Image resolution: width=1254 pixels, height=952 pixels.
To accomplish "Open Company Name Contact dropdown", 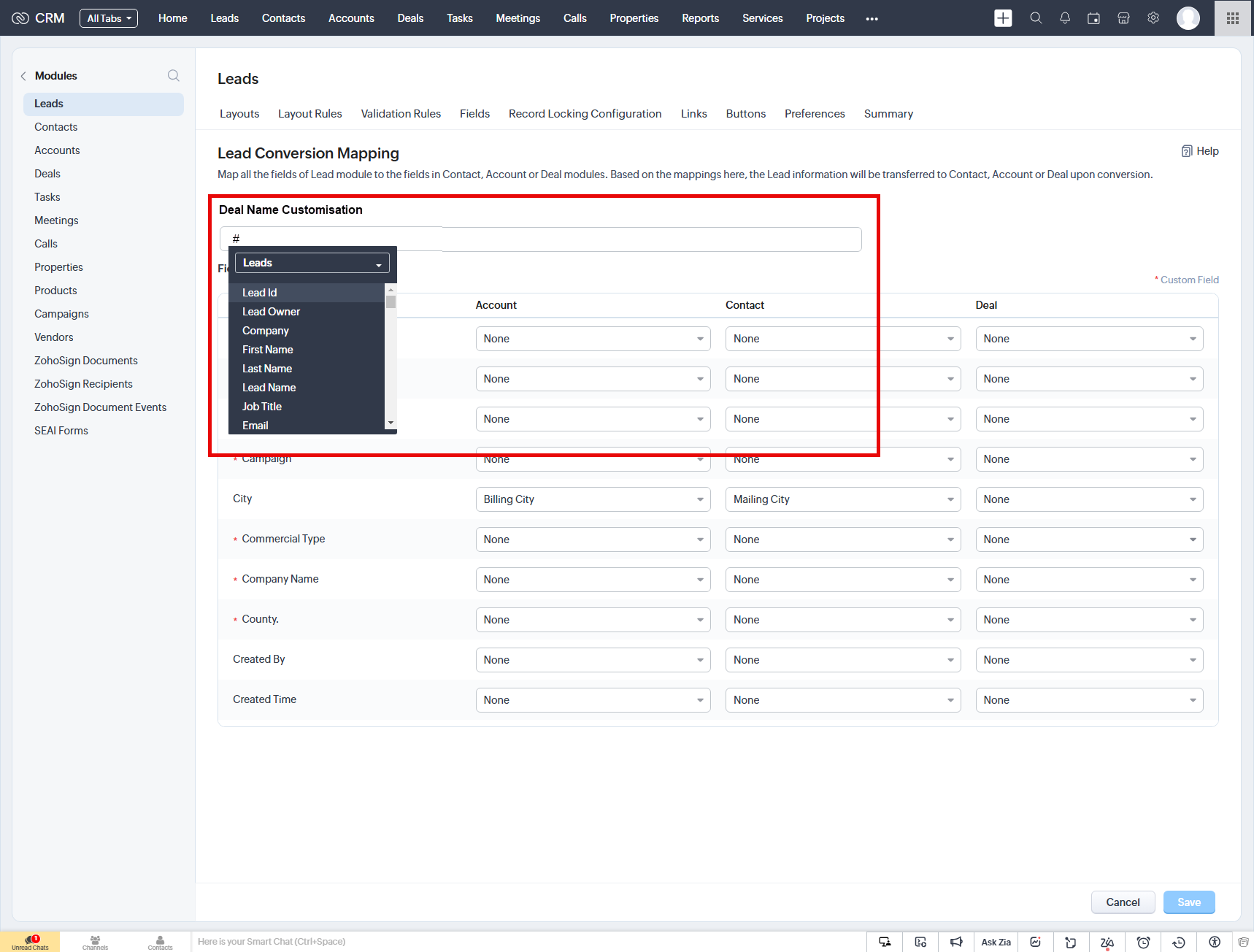I will tap(843, 580).
